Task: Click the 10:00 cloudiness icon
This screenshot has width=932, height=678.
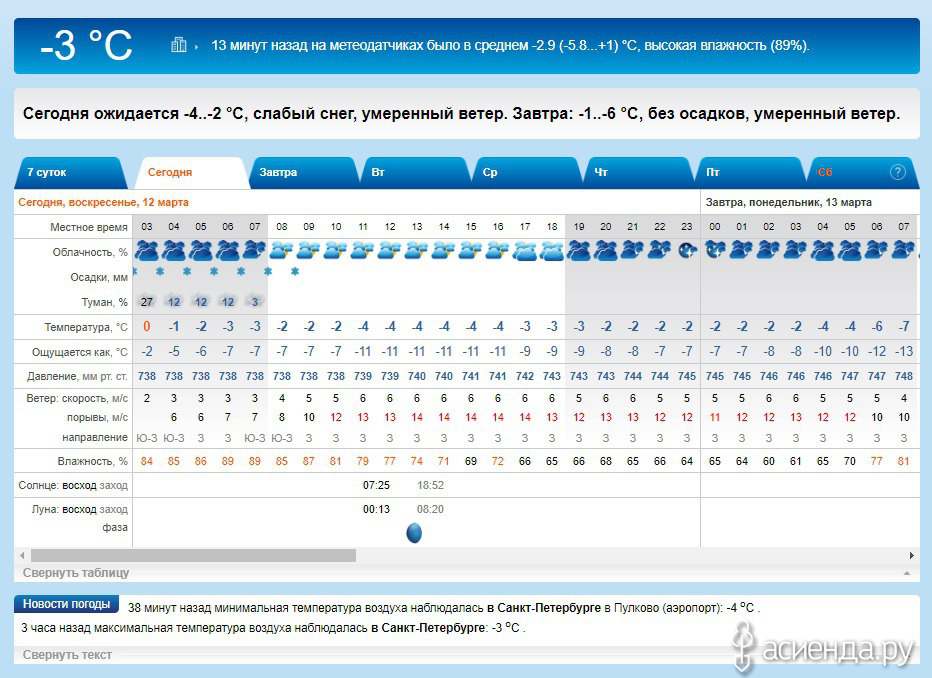Action: pyautogui.click(x=336, y=250)
